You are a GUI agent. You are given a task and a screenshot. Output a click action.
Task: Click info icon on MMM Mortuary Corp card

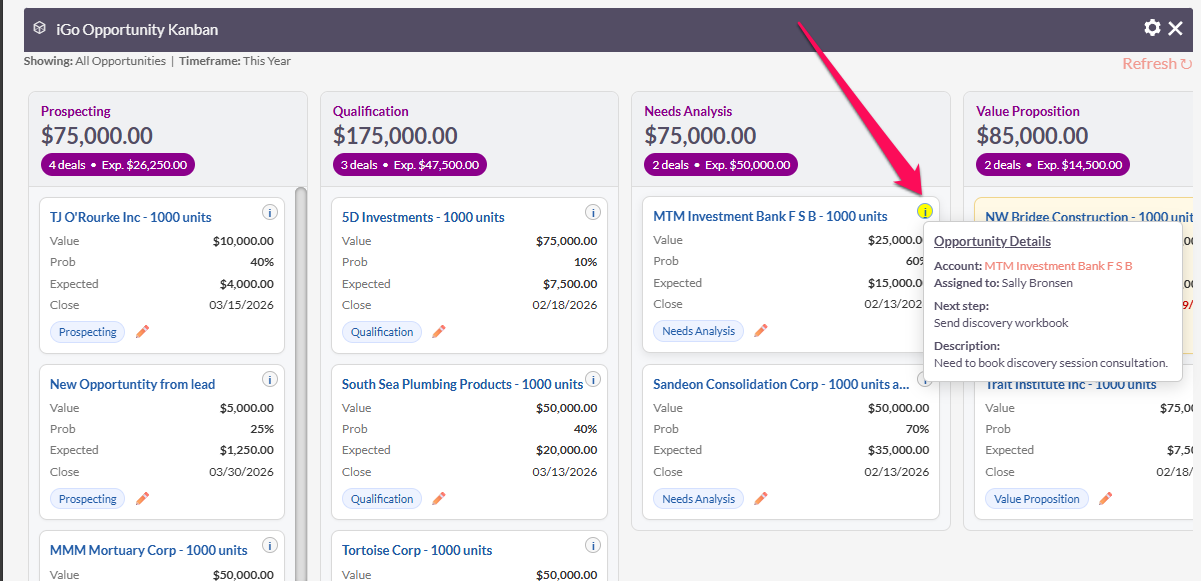coord(269,546)
